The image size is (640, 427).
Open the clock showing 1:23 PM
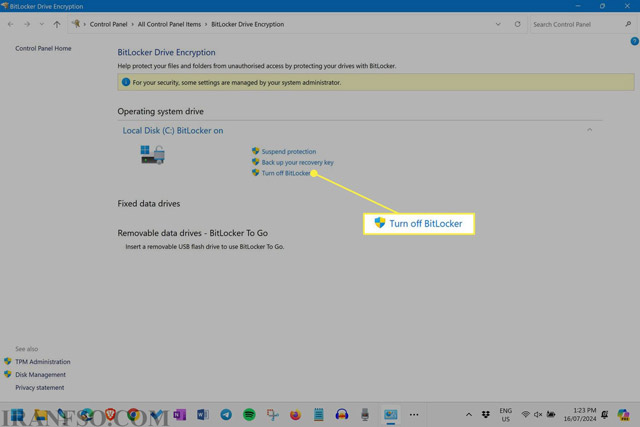[580, 415]
